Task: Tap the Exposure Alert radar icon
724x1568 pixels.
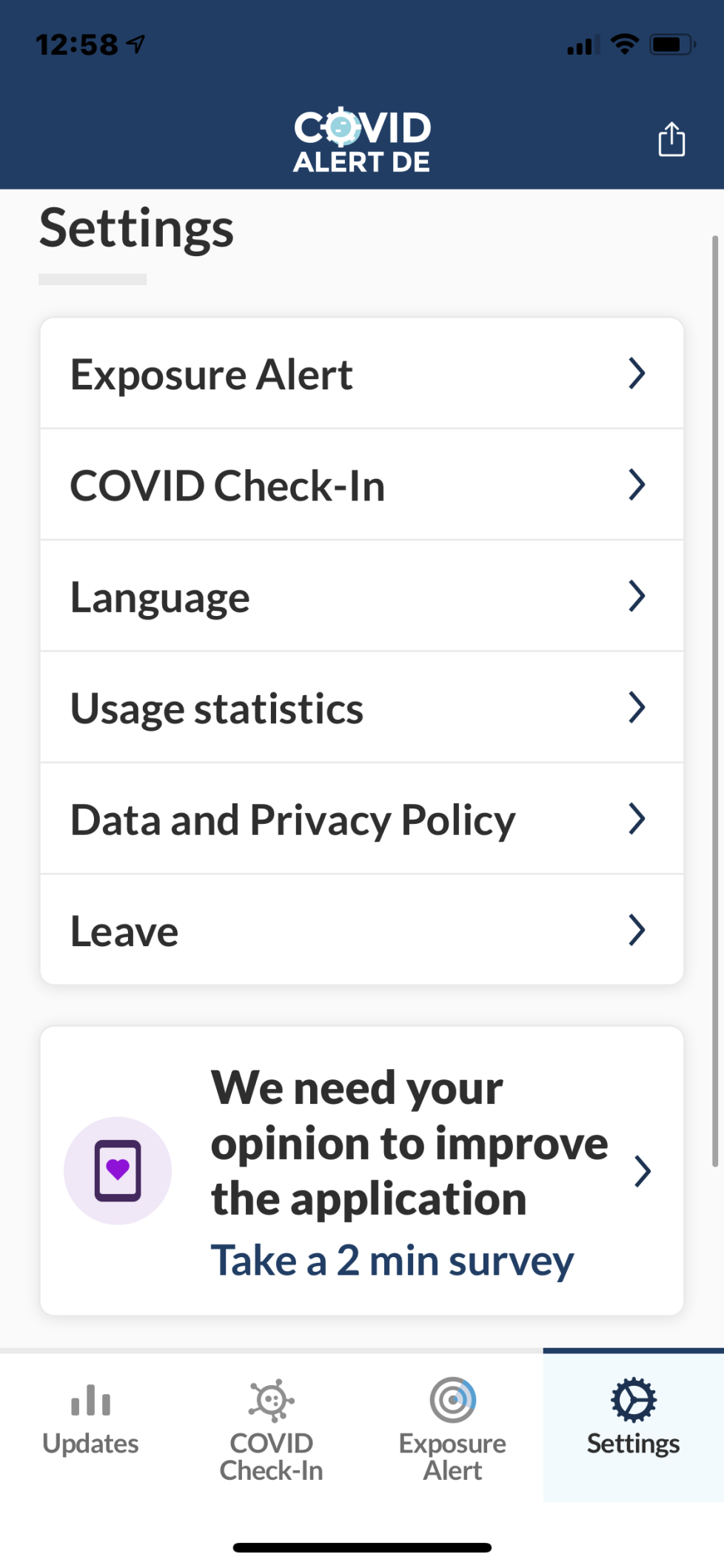Action: point(452,1400)
